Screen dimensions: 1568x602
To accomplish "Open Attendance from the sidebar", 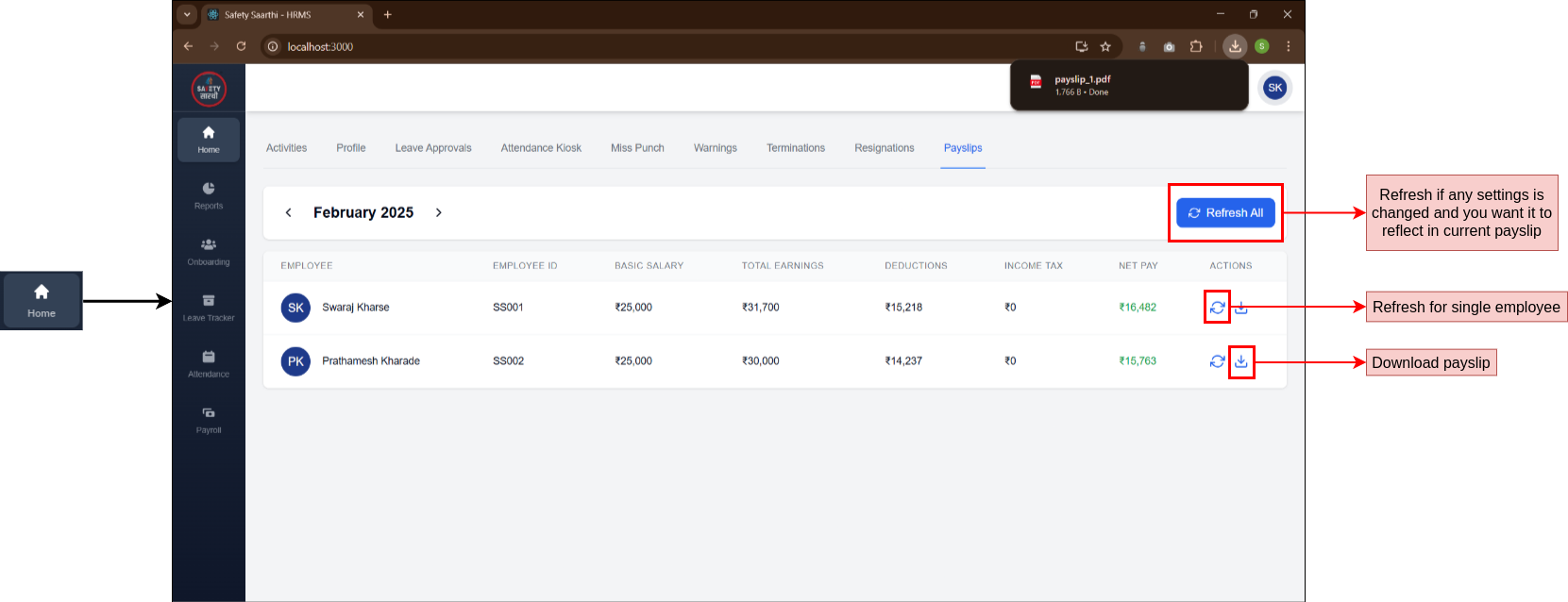I will tap(209, 363).
